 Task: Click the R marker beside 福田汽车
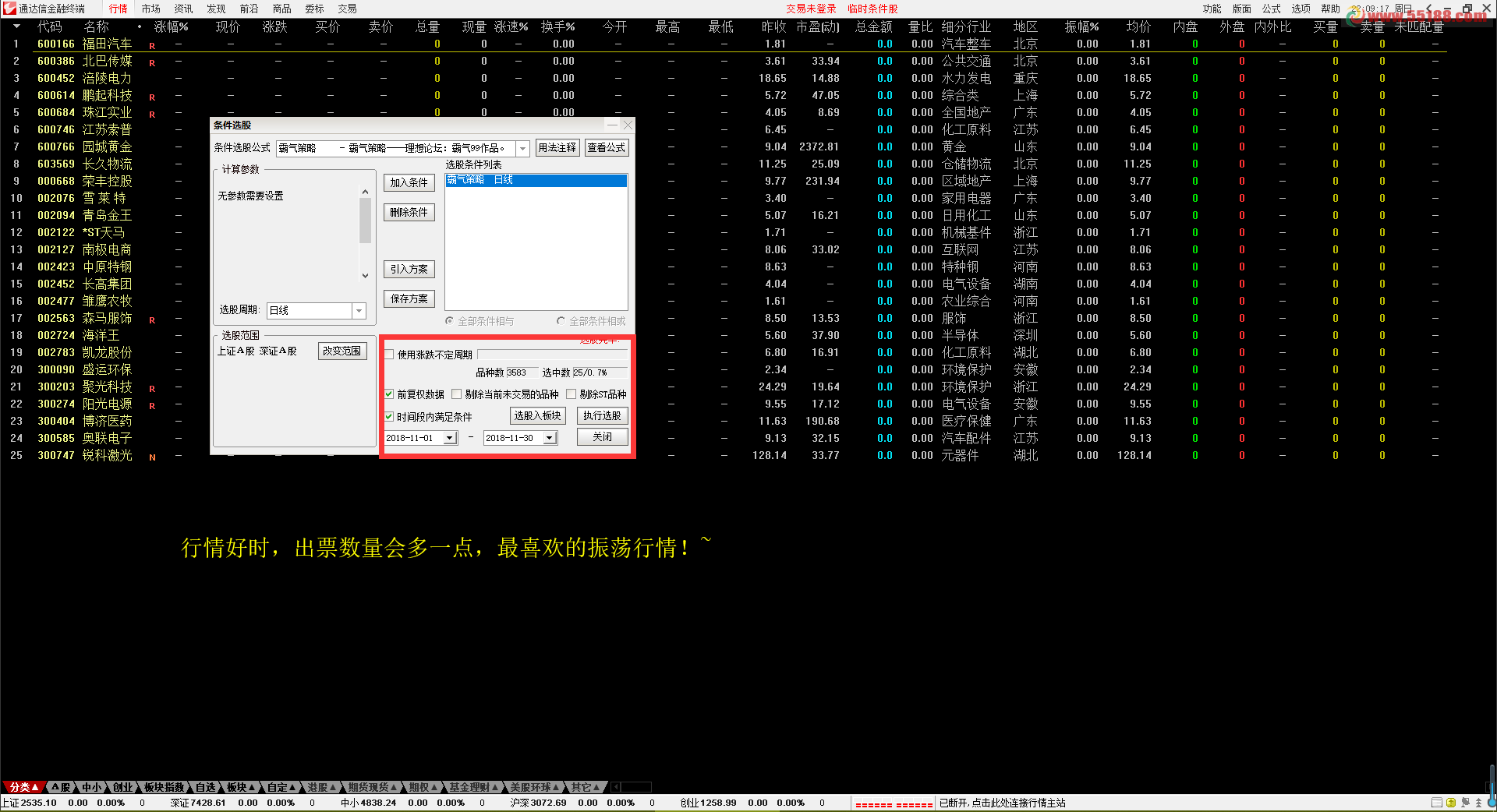pyautogui.click(x=152, y=46)
